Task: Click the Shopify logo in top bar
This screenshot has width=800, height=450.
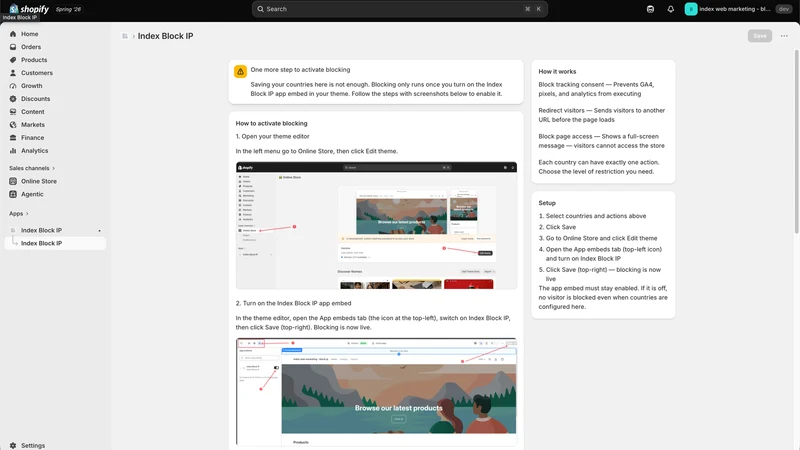Action: click(29, 9)
